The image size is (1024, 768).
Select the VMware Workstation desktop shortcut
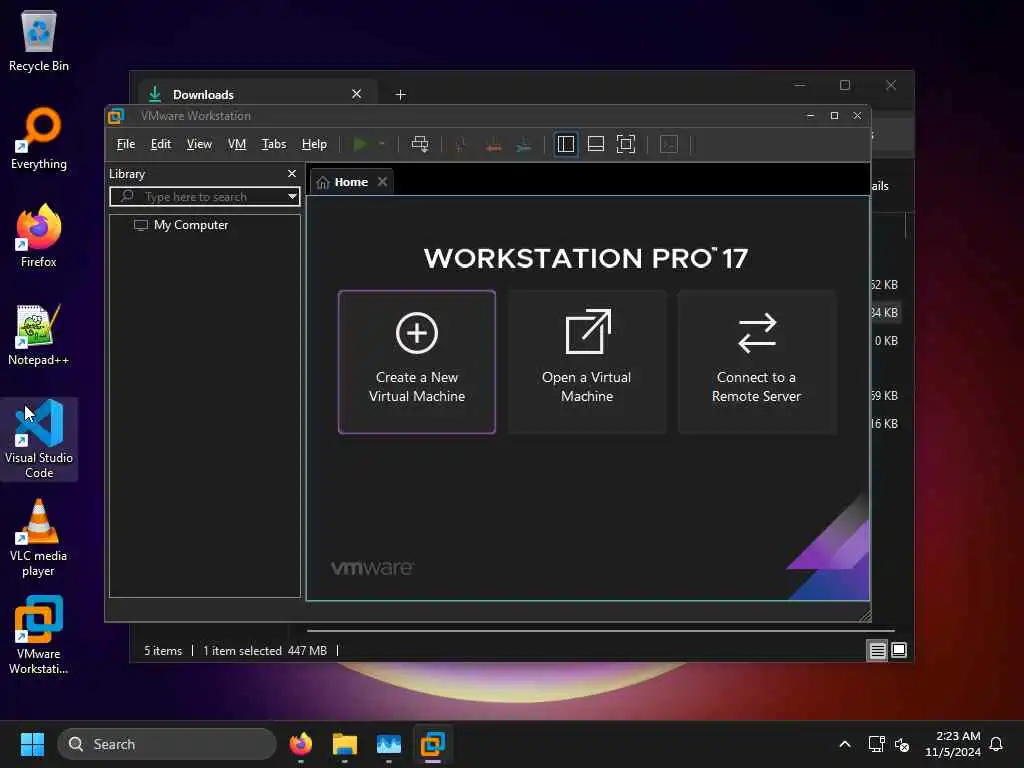[39, 635]
